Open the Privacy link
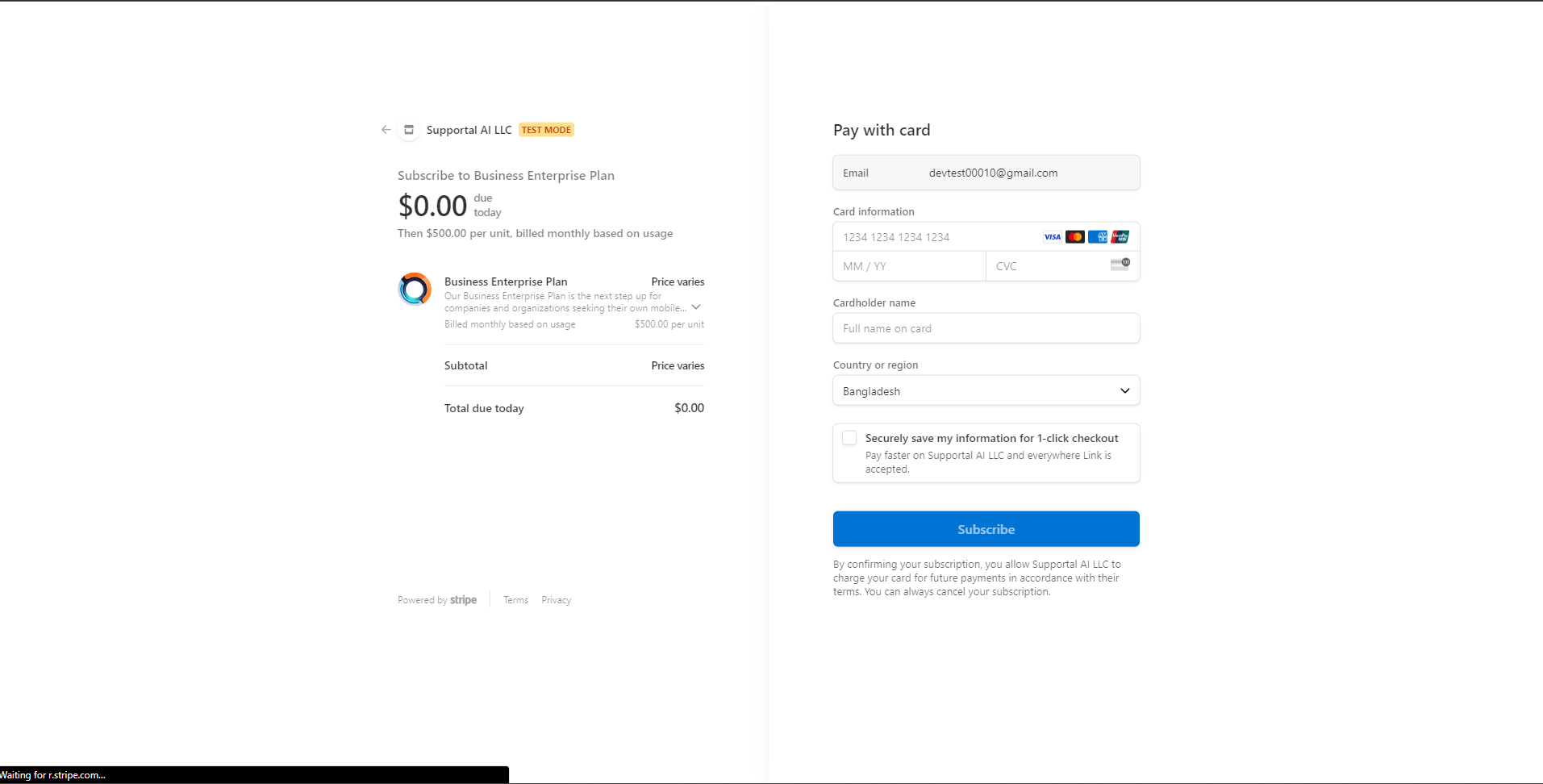The width and height of the screenshot is (1543, 784). pos(556,600)
